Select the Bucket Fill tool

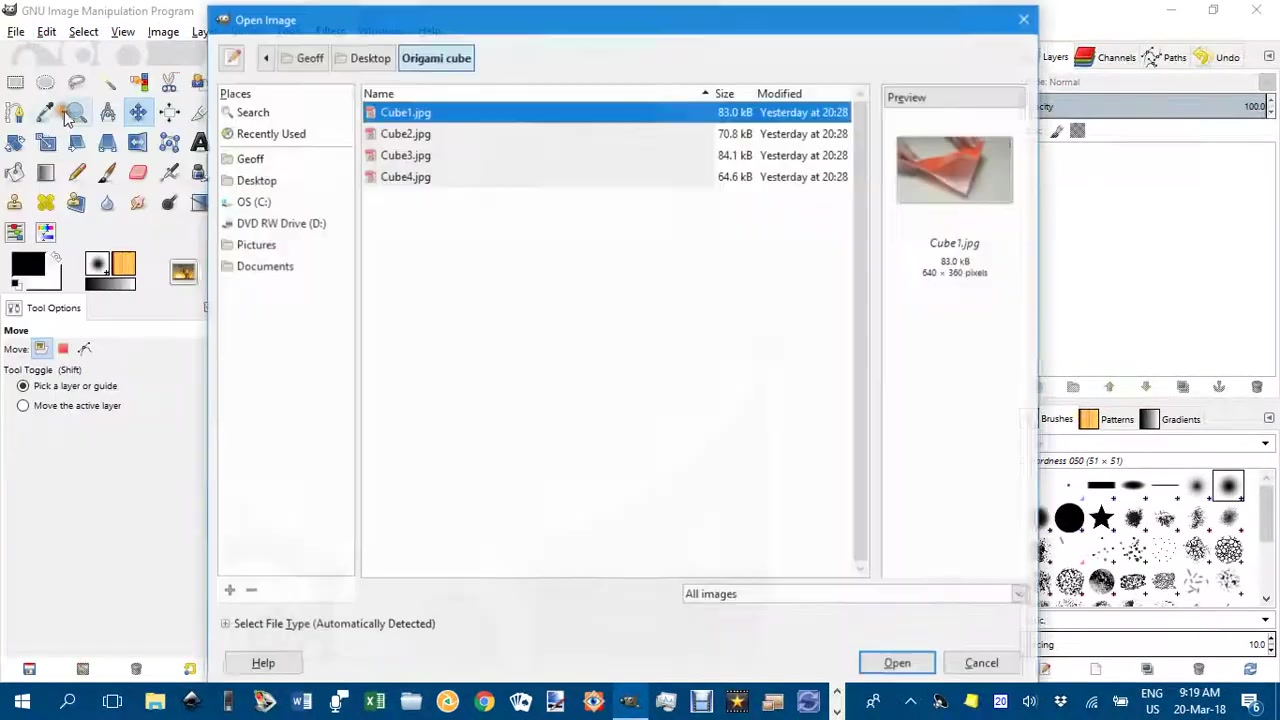[x=14, y=173]
